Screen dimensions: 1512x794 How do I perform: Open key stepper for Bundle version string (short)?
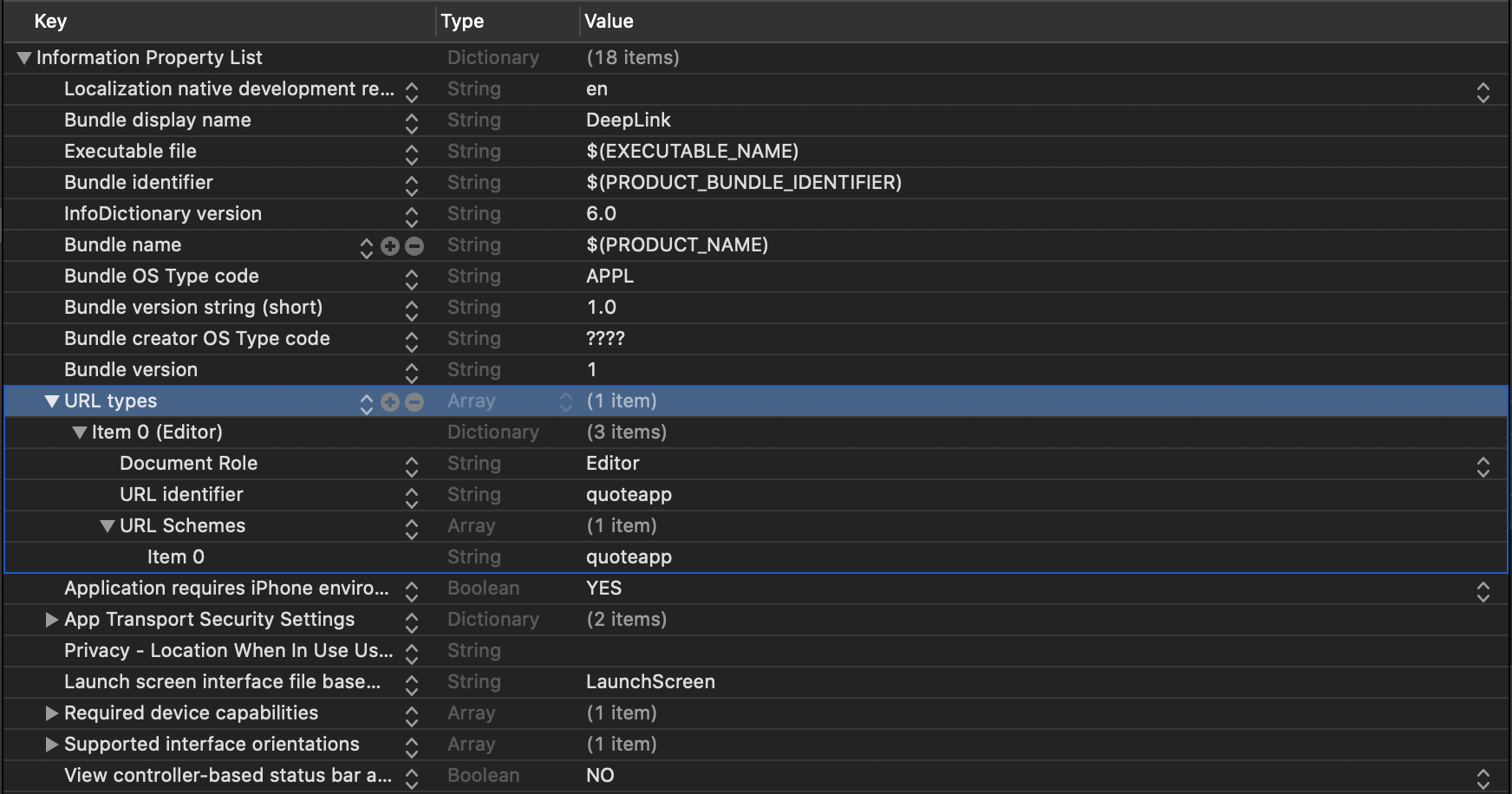pos(412,310)
